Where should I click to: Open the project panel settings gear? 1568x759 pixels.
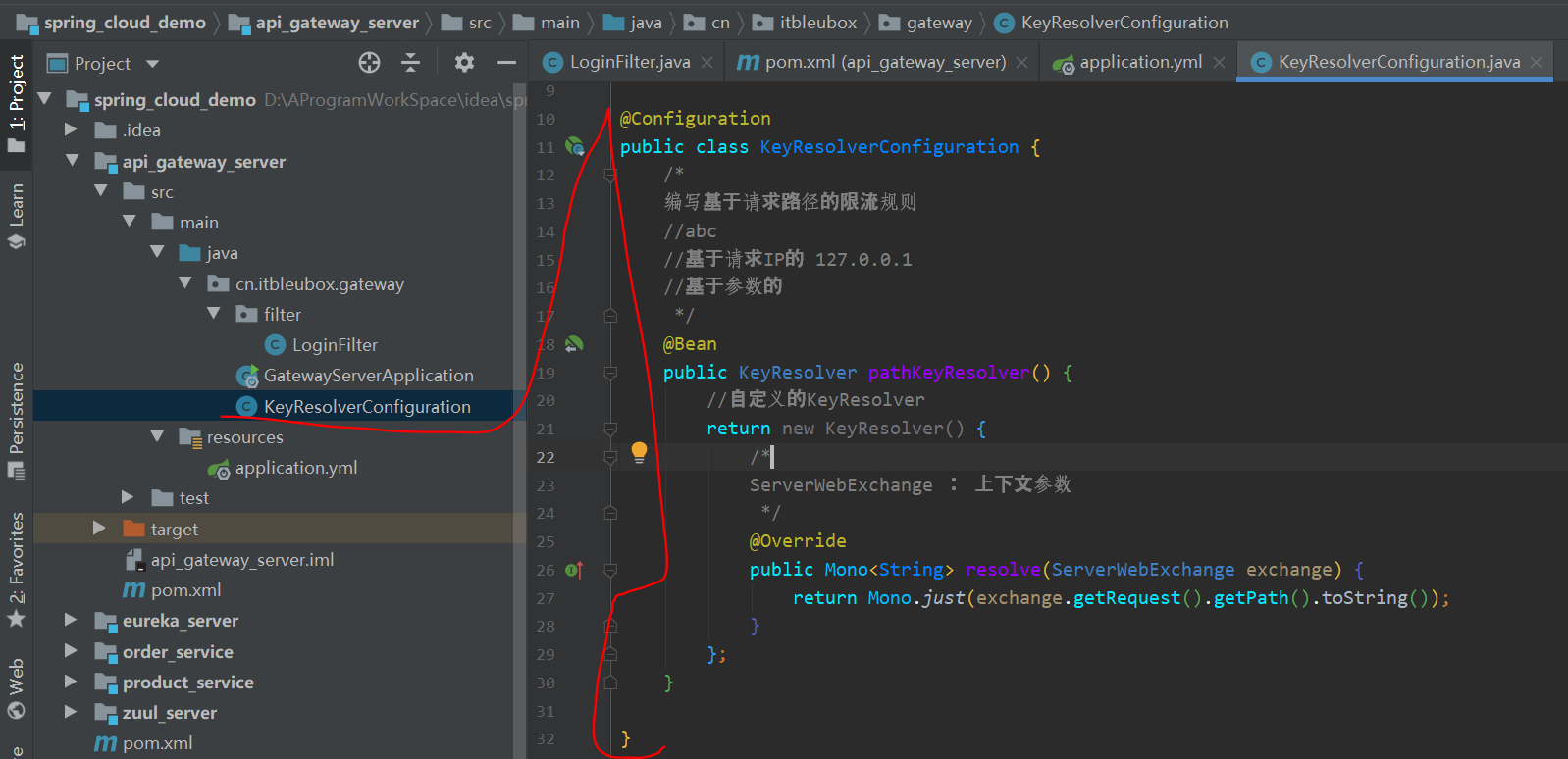(464, 63)
